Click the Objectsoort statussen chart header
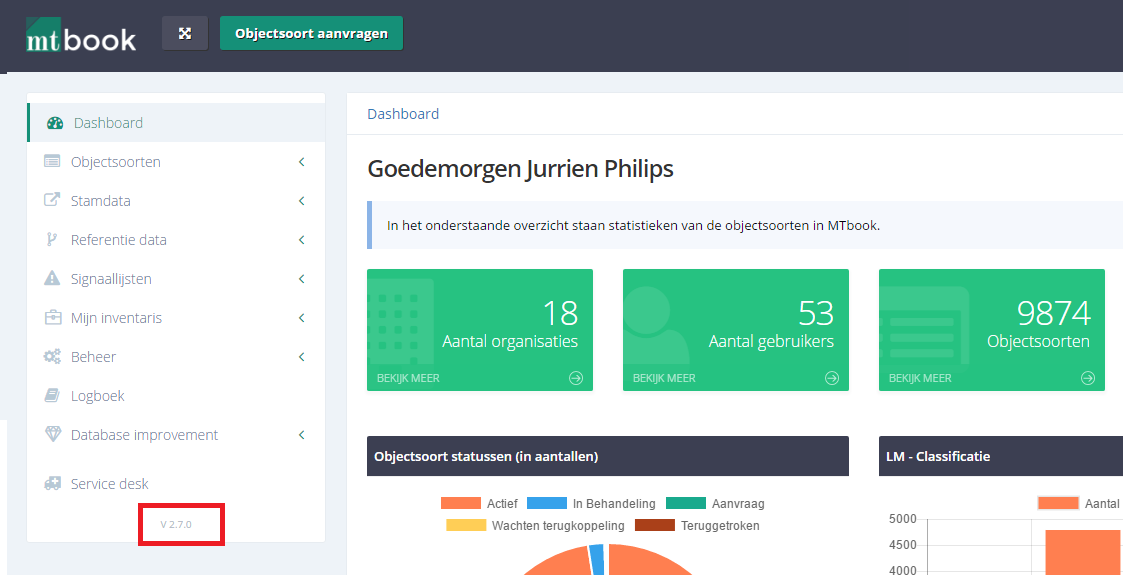 pyautogui.click(x=607, y=456)
